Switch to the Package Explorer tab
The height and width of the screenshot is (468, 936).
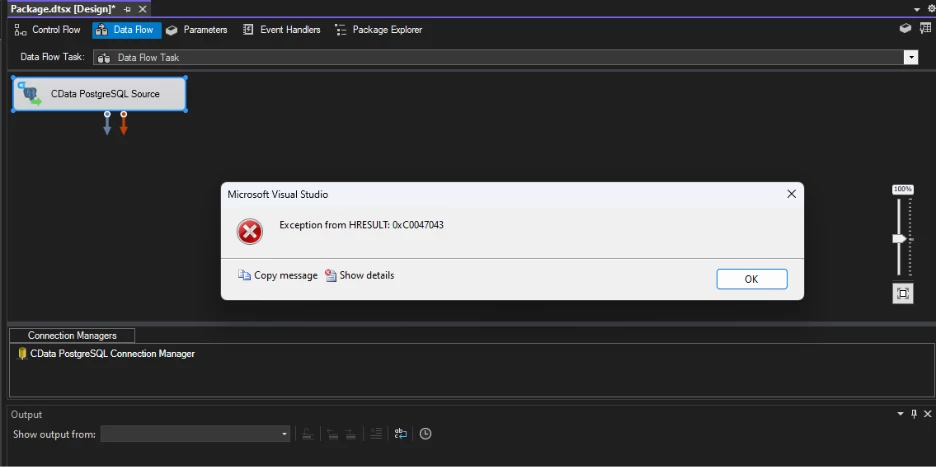(x=378, y=30)
